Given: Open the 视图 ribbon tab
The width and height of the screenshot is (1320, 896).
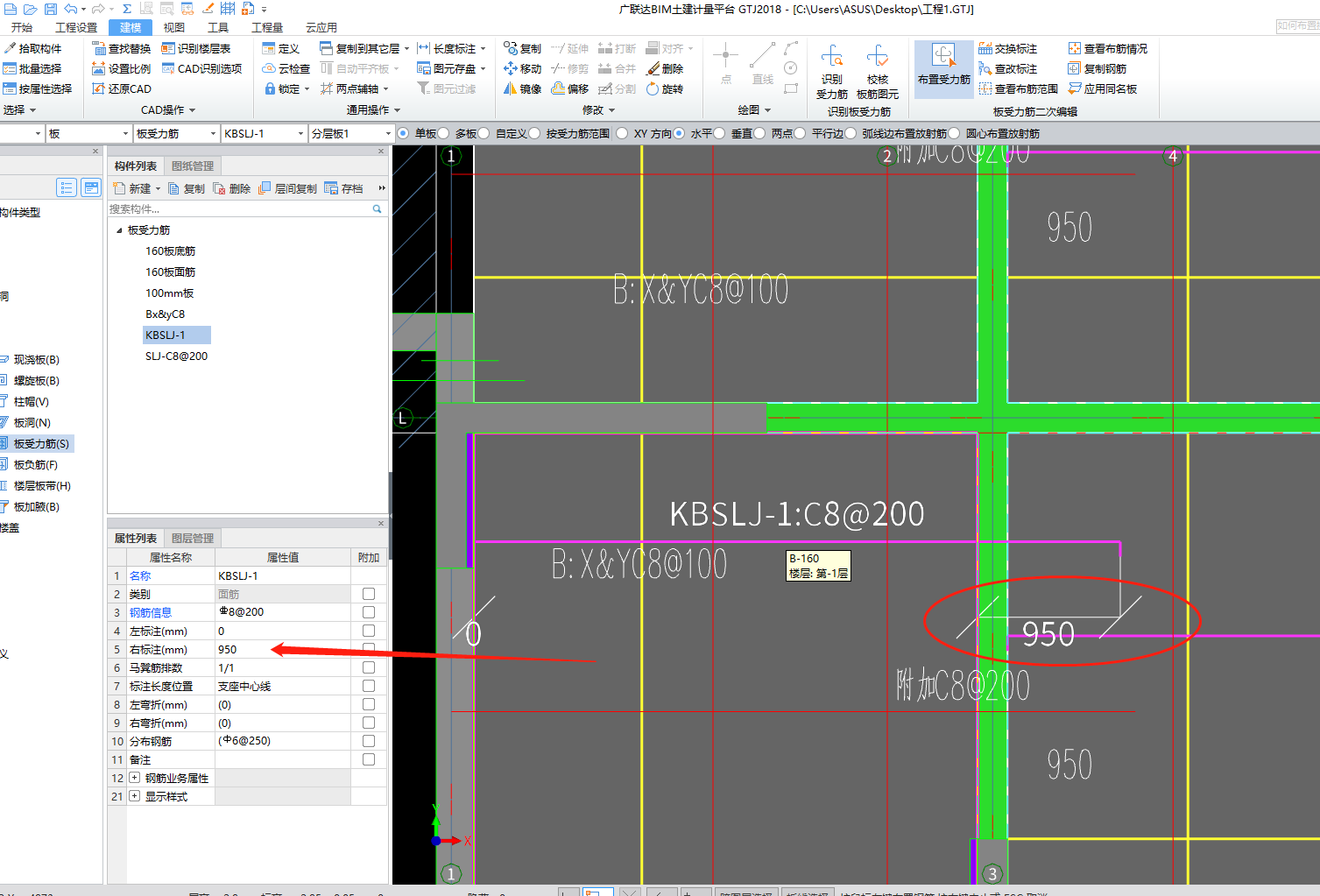Looking at the screenshot, I should tap(174, 27).
